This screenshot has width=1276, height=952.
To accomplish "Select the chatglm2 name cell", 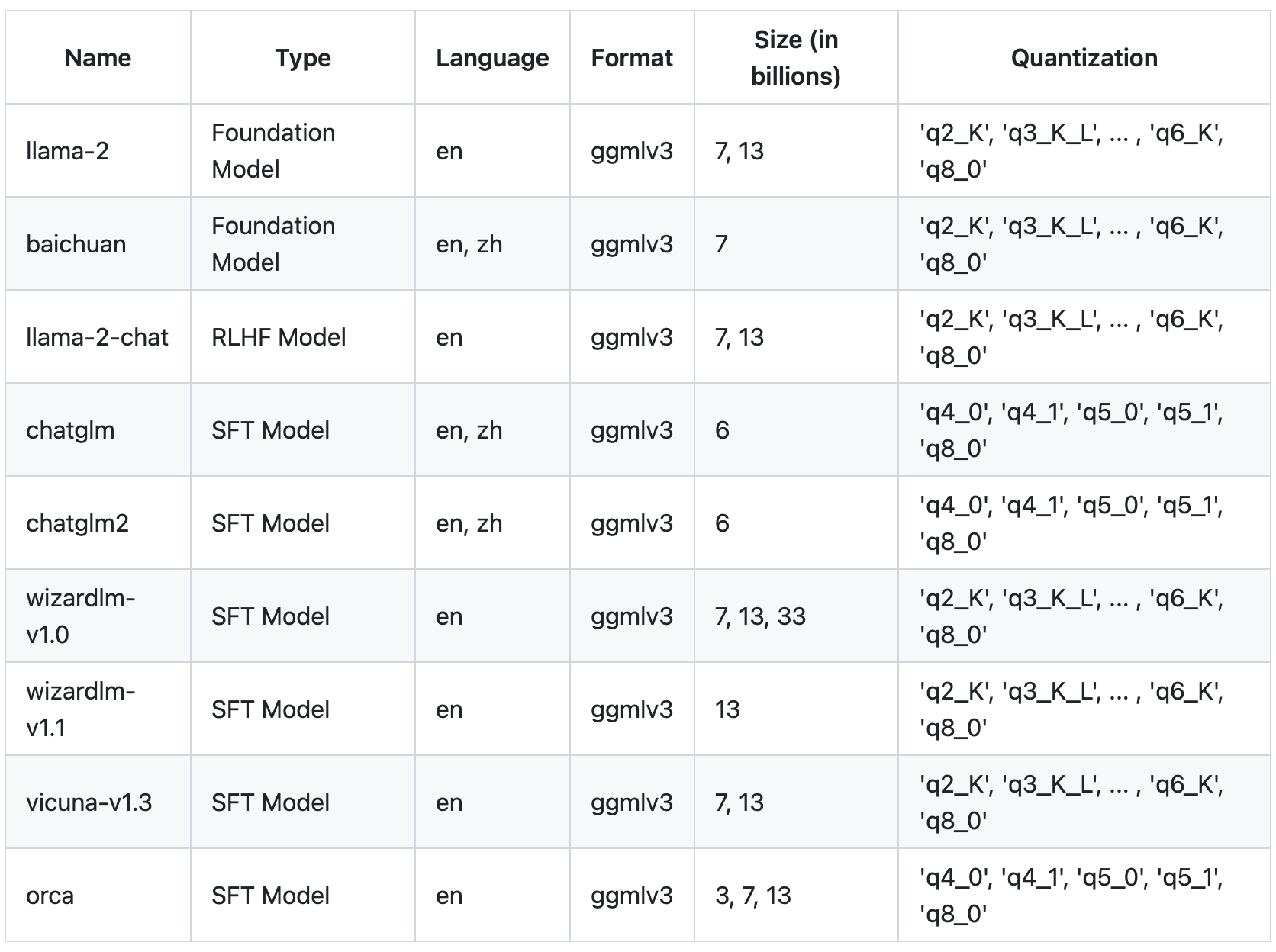I will [x=77, y=523].
